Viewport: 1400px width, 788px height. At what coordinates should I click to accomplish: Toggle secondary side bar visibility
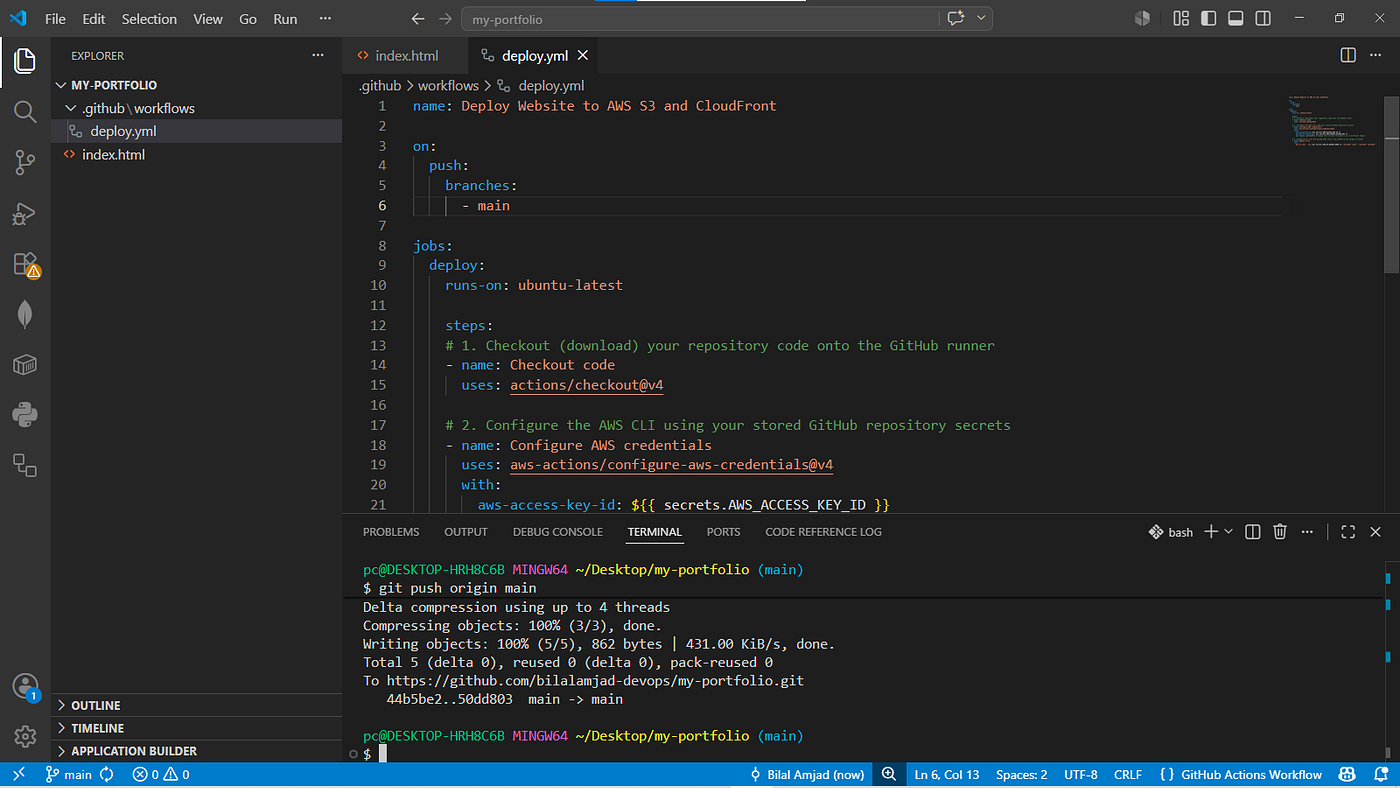tap(1263, 18)
